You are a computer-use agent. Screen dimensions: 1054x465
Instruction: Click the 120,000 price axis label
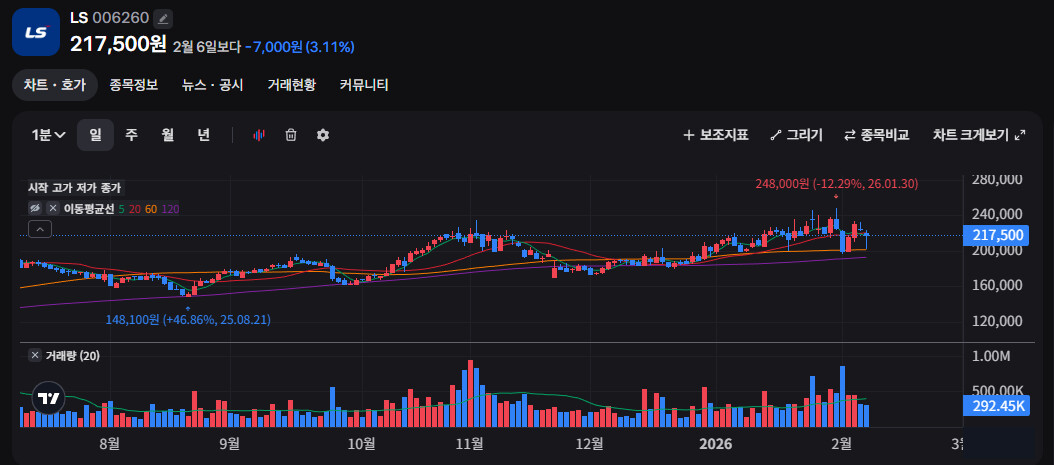point(997,321)
